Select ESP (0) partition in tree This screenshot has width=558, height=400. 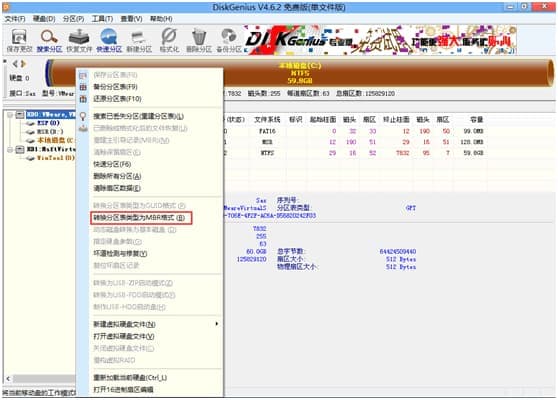pos(48,123)
